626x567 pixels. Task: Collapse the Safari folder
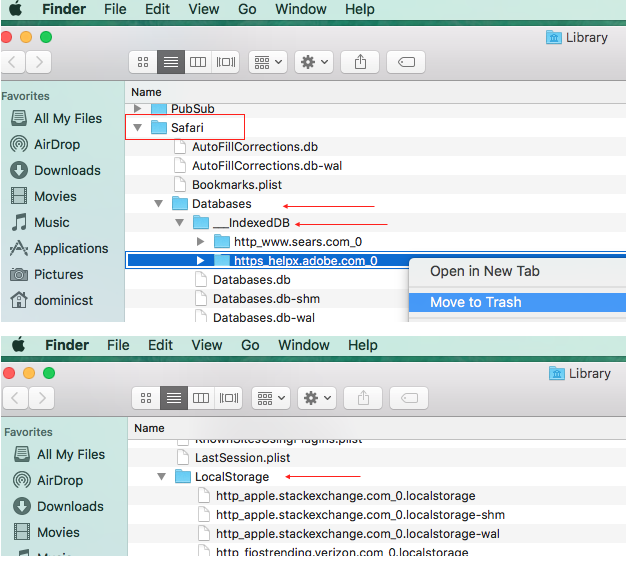coord(138,128)
